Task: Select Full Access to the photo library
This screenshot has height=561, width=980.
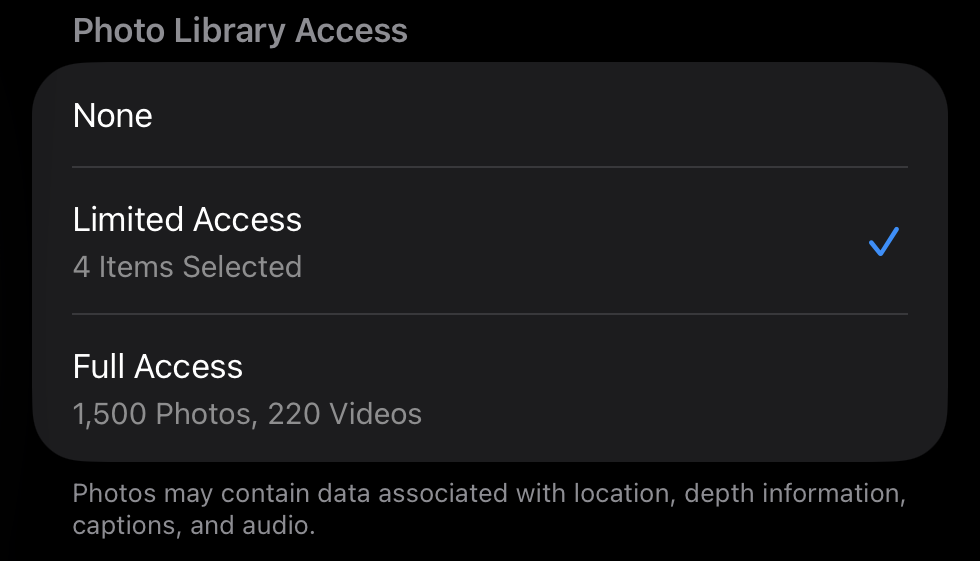Action: coord(490,387)
